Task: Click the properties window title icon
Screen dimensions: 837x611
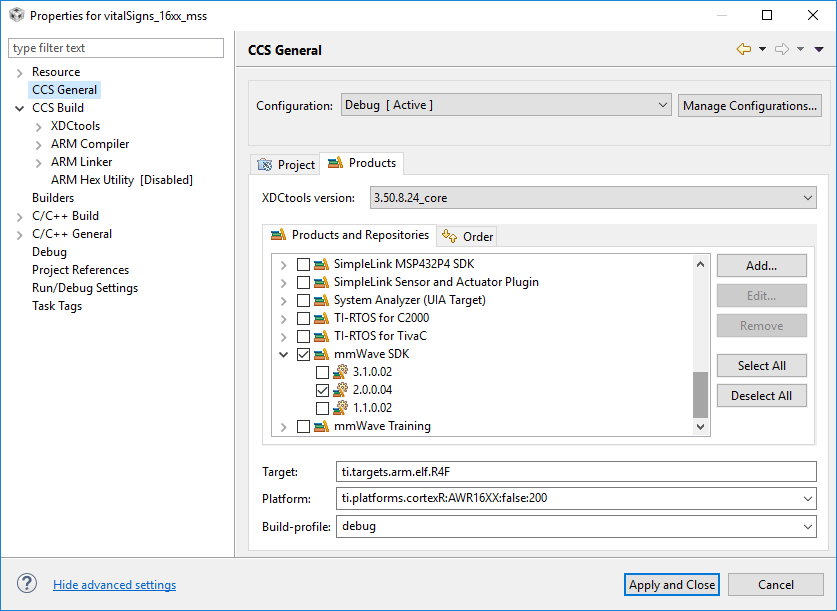Action: click(17, 15)
